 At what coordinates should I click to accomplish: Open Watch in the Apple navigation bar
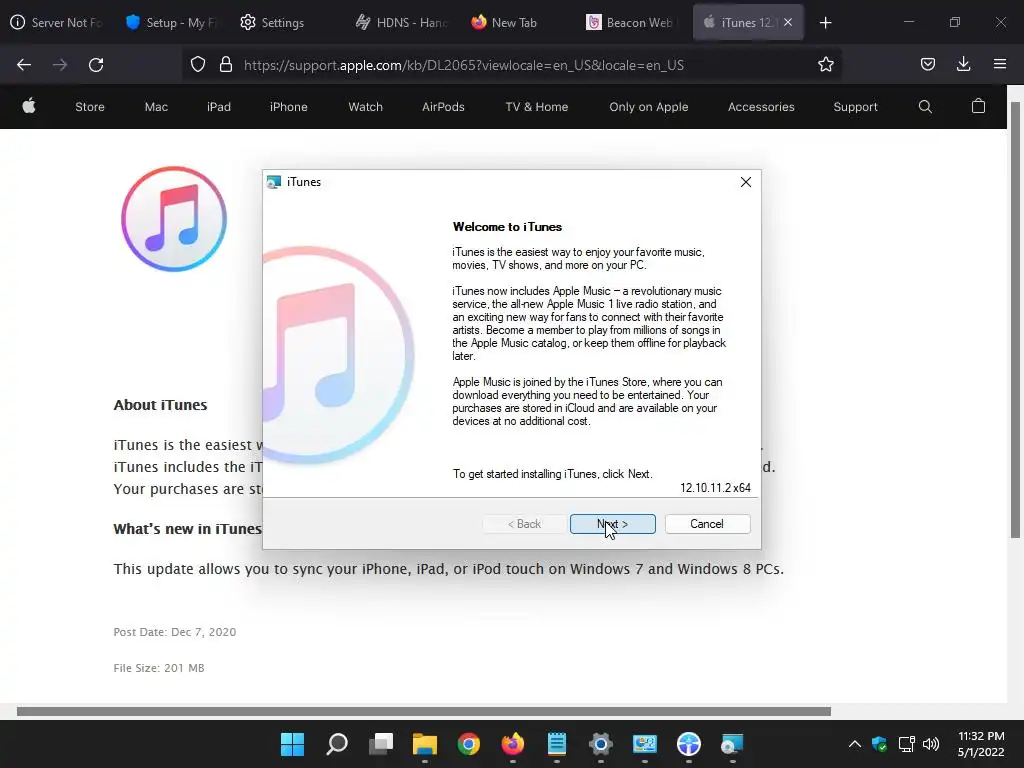click(x=366, y=107)
